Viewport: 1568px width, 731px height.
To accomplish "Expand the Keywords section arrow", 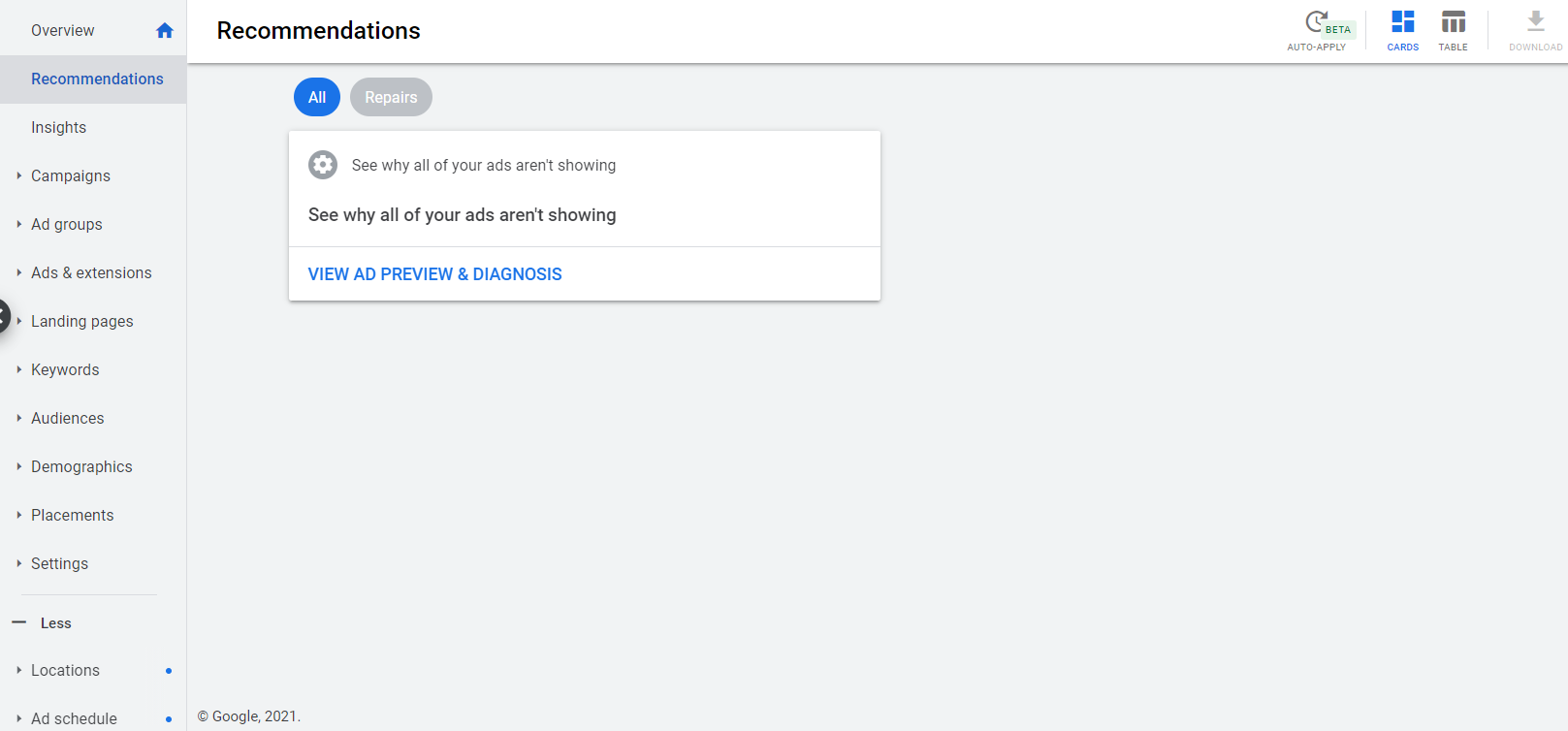I will pyautogui.click(x=18, y=369).
